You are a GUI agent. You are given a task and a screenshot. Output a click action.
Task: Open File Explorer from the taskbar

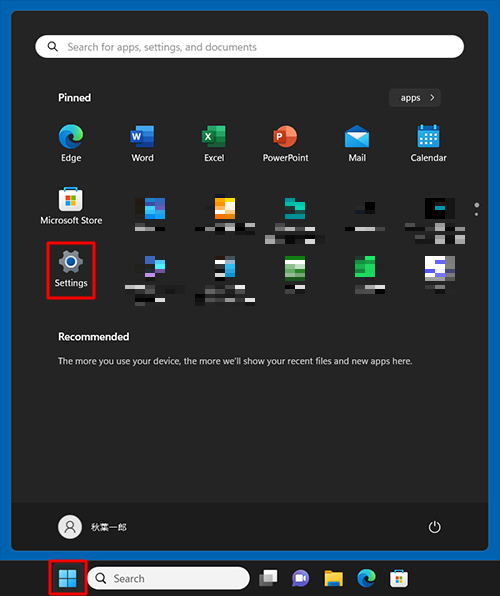point(333,578)
